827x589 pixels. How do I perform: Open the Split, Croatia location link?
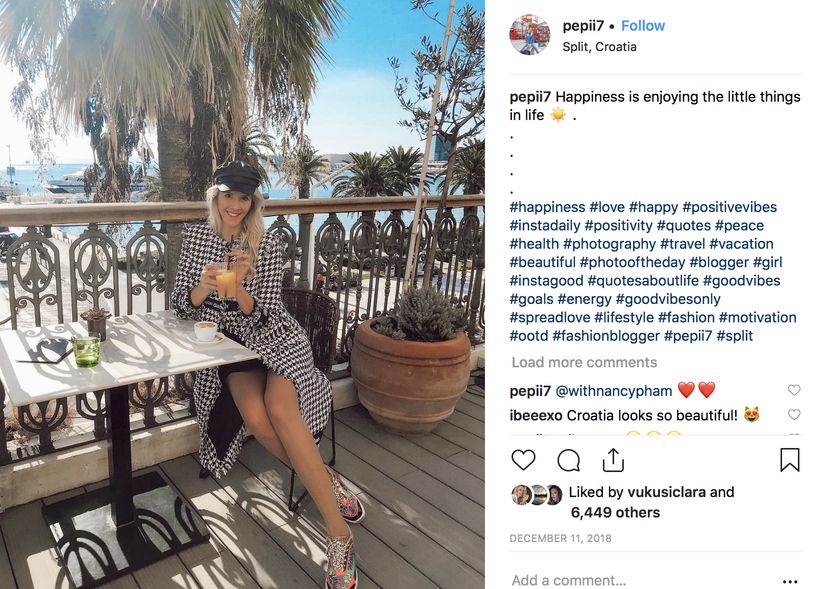(599, 47)
